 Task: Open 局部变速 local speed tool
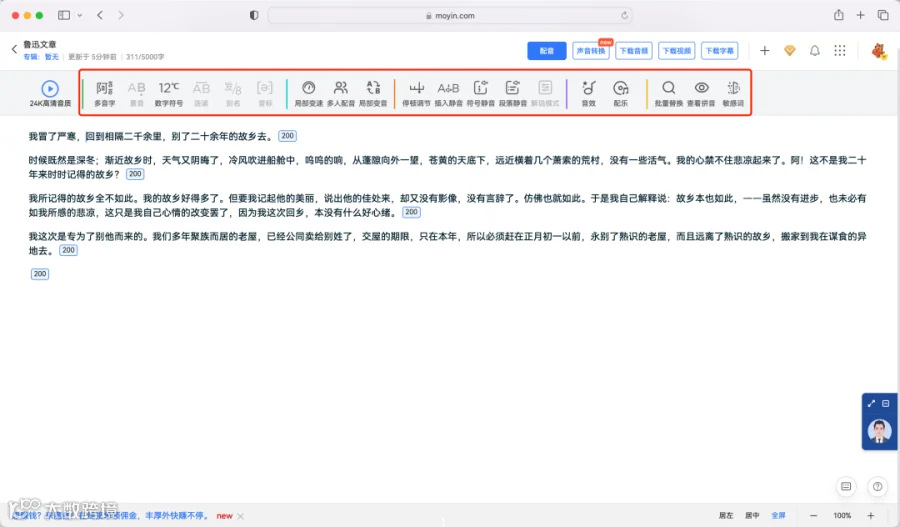[x=309, y=94]
